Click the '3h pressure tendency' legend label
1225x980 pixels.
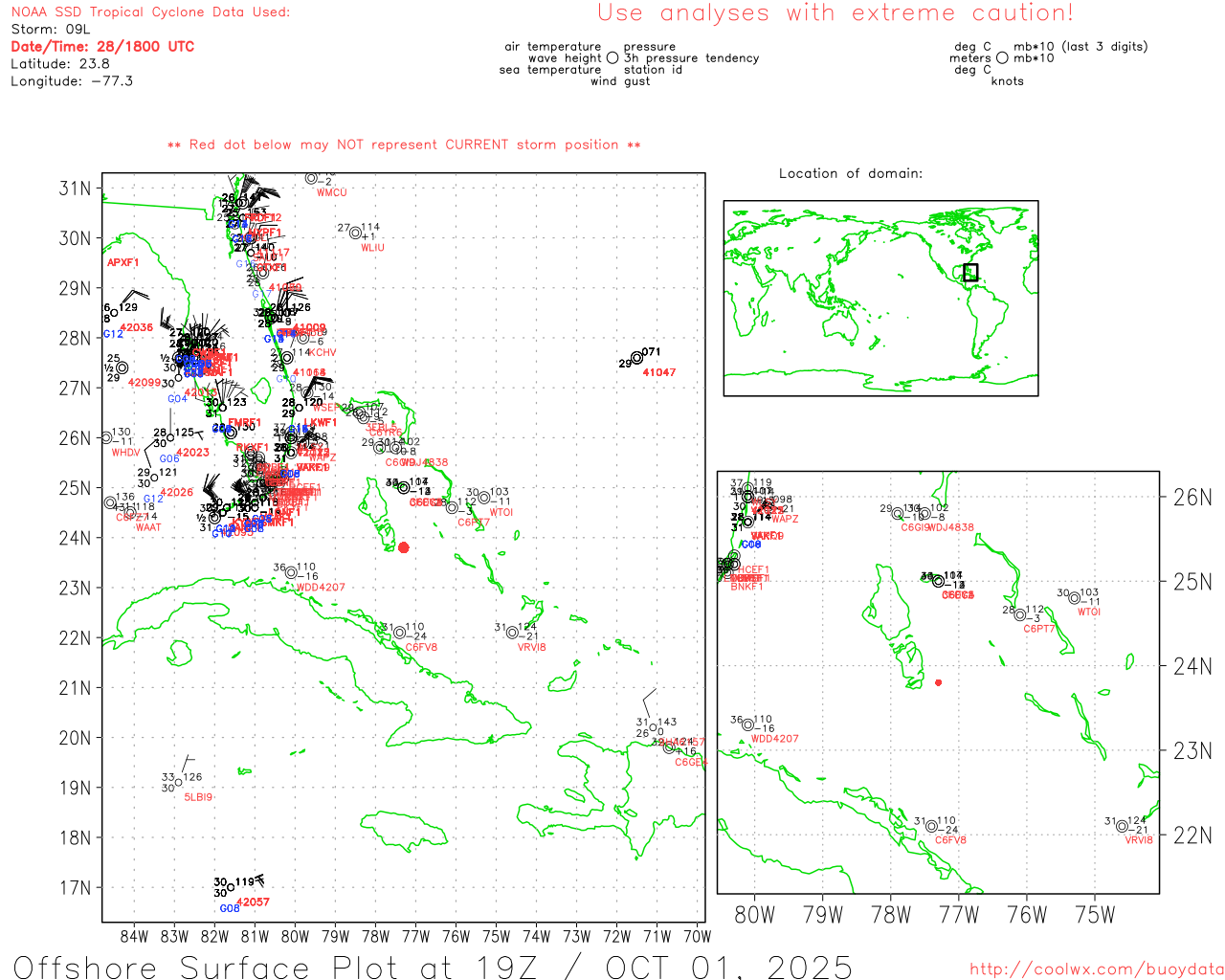[691, 58]
